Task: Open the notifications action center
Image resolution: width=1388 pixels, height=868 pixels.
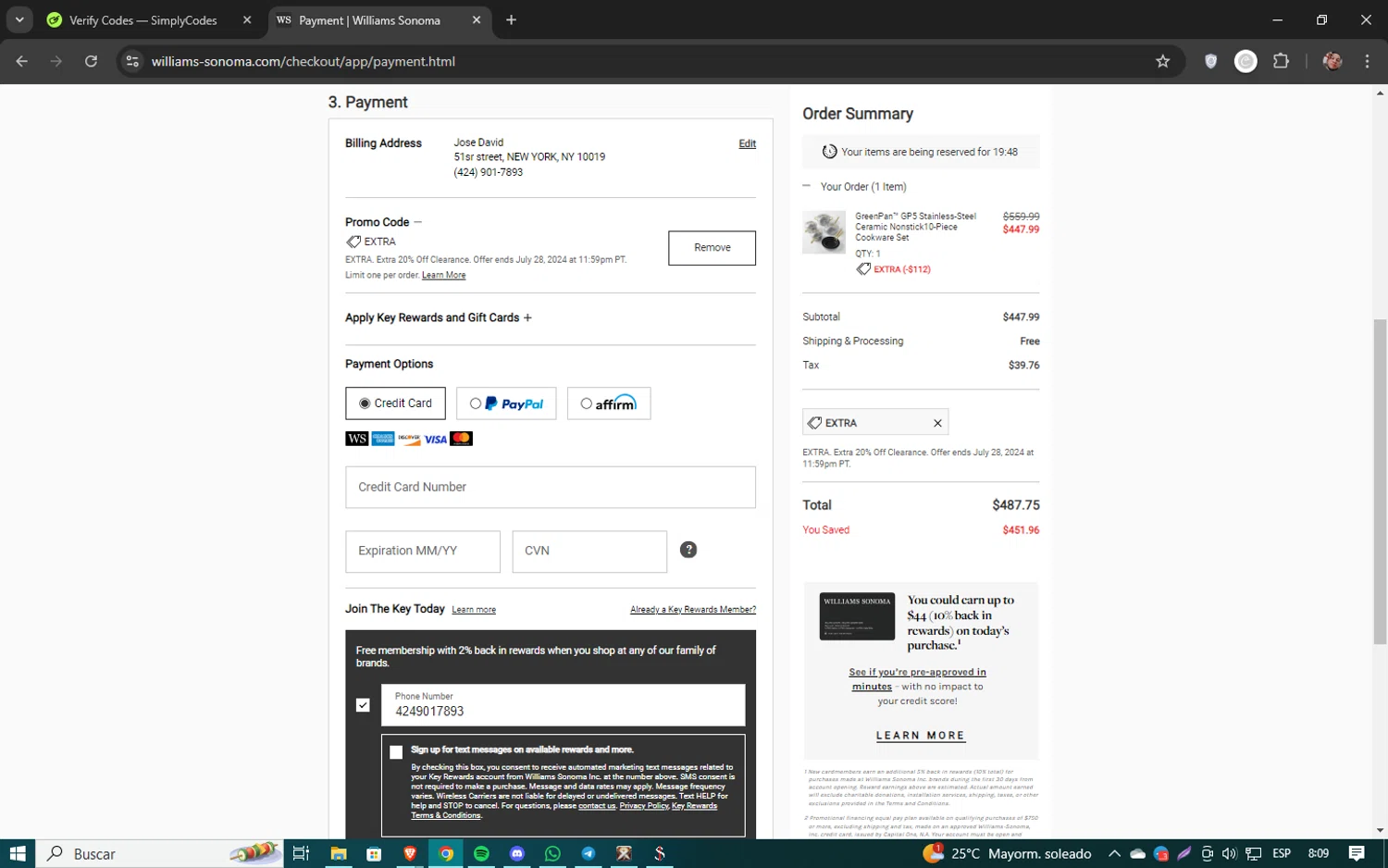Action: point(1357,853)
